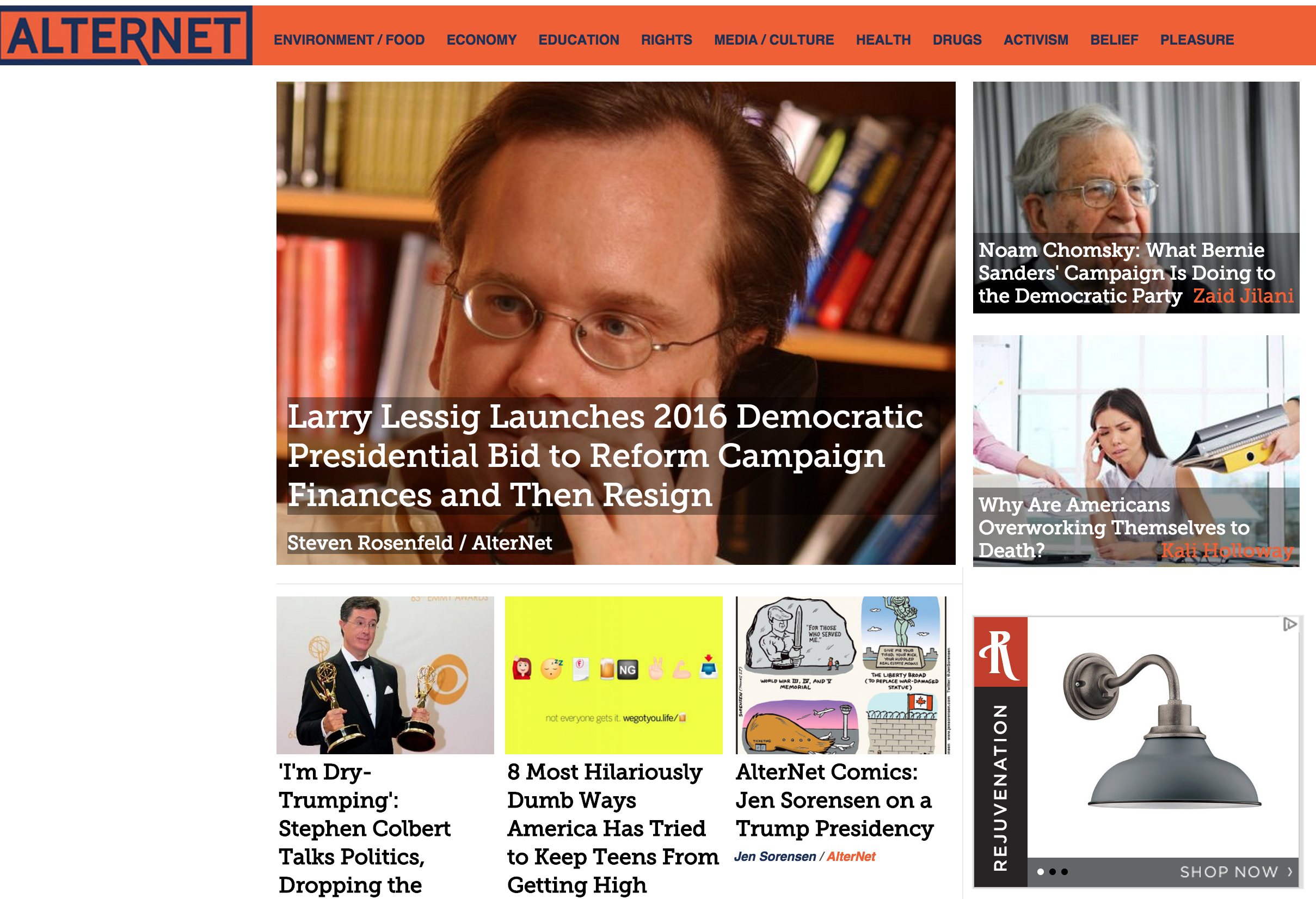Click author name Zaid Jilani
Viewport: 1316px width, 899px height.
pyautogui.click(x=1243, y=296)
